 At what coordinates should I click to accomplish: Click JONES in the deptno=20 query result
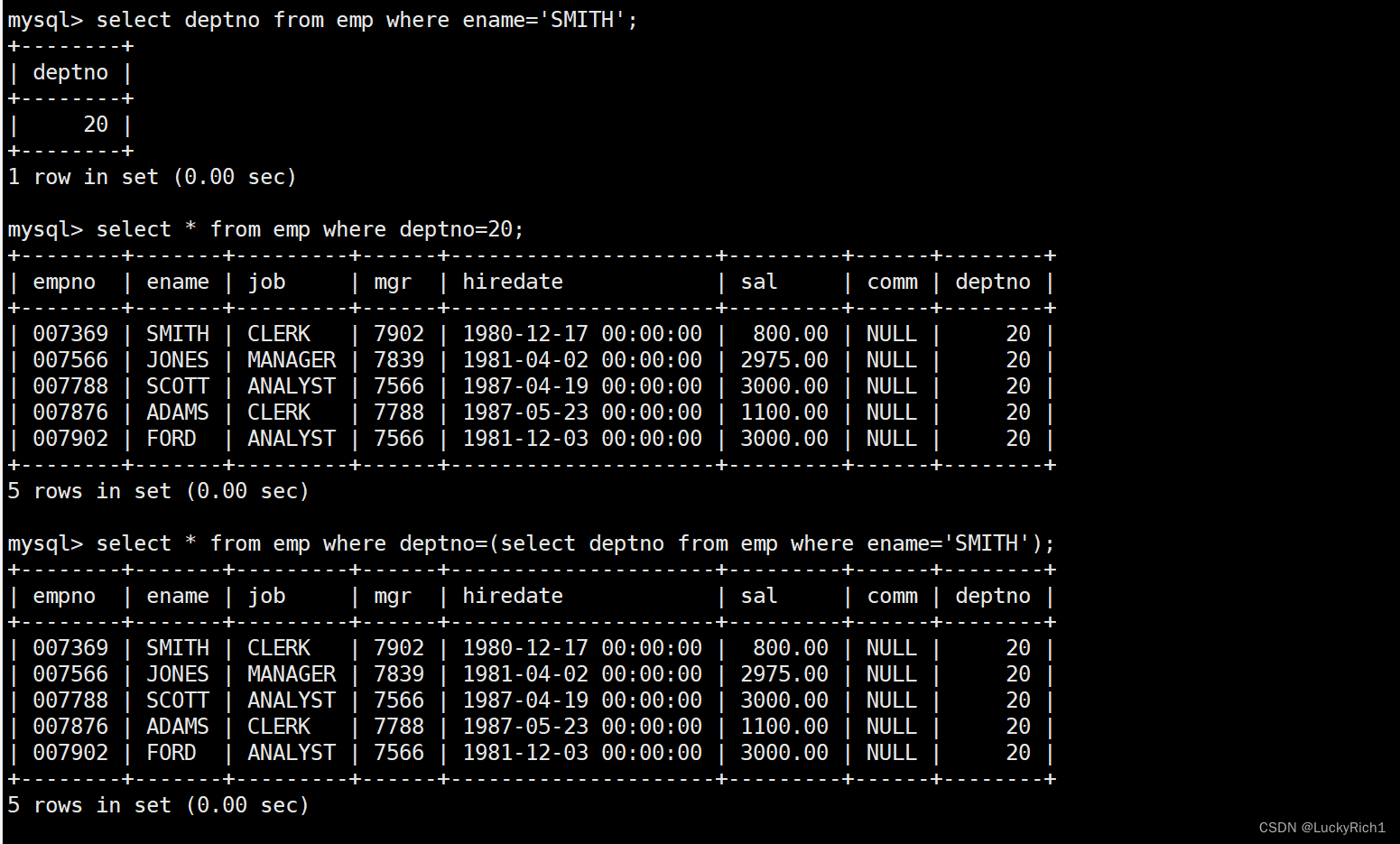[177, 360]
